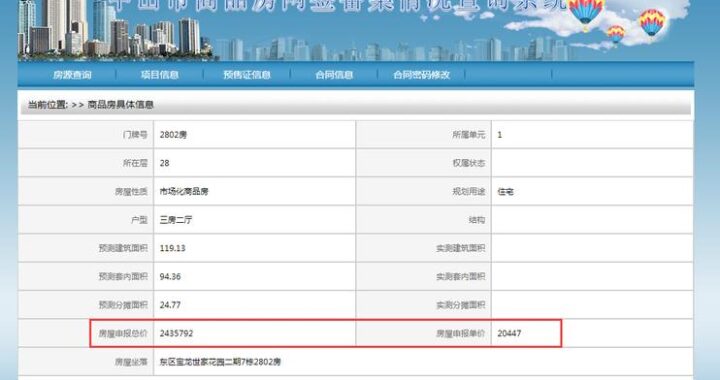Viewport: 720px width, 380px height.
Task: Select the 户型 label cell
Action: point(85,220)
